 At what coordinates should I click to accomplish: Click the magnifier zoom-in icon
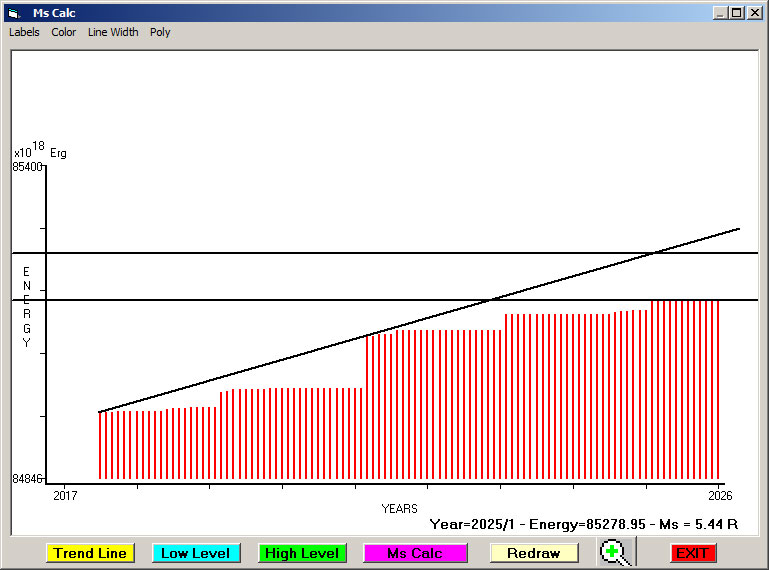[x=616, y=552]
